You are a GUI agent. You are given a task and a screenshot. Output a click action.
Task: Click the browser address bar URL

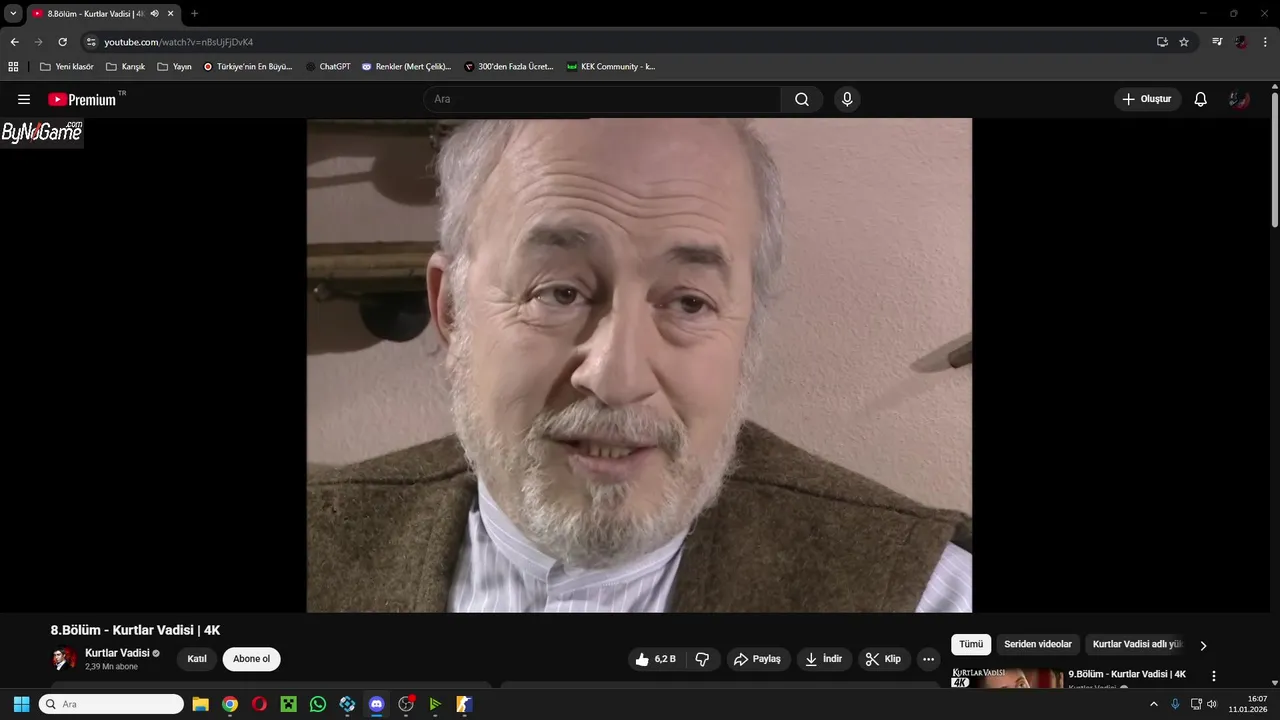click(179, 42)
